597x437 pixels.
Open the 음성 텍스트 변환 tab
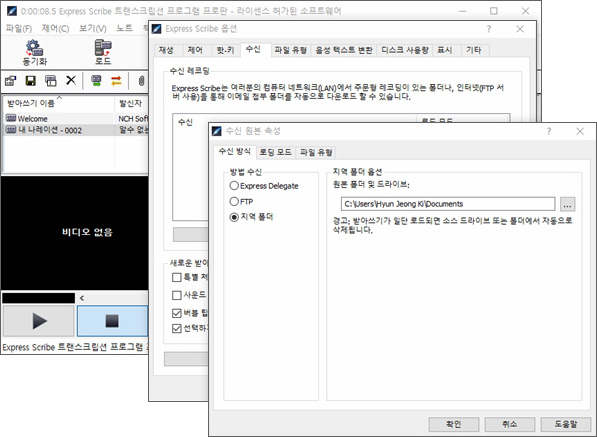(343, 50)
